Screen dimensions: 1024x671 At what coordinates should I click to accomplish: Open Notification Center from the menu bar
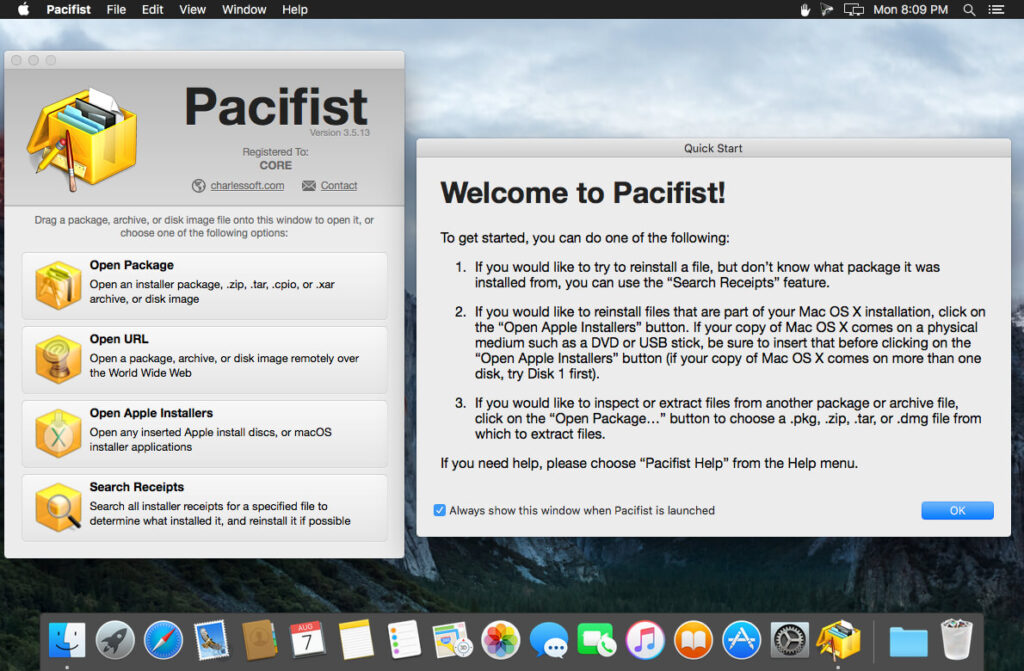click(x=996, y=9)
